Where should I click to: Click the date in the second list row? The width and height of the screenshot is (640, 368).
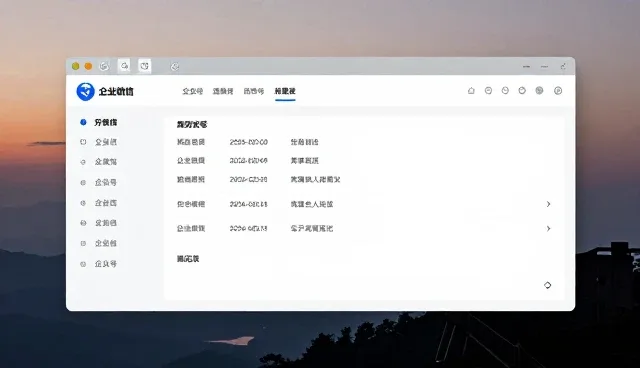coord(249,161)
